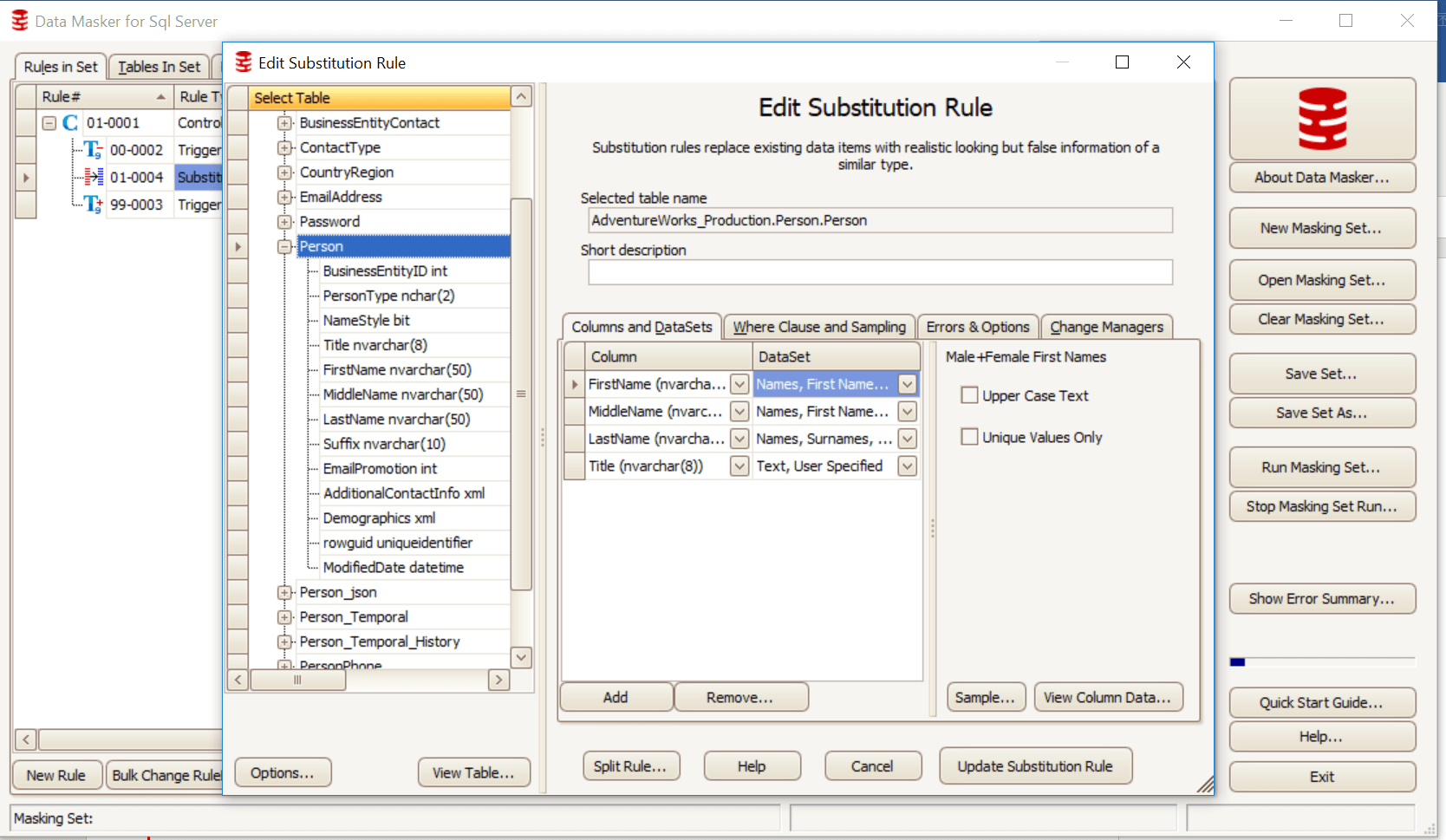Click Remove column button

739,697
